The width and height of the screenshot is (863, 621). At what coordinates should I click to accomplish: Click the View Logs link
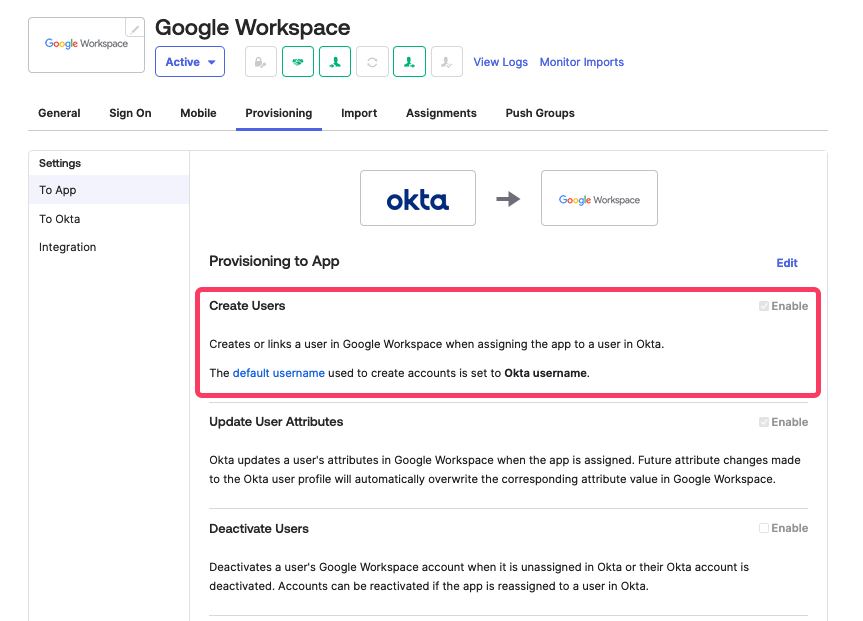point(500,62)
